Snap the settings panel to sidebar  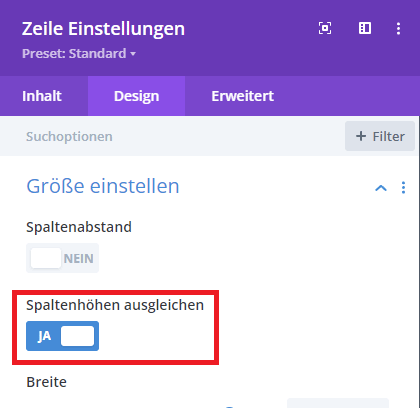[x=365, y=28]
